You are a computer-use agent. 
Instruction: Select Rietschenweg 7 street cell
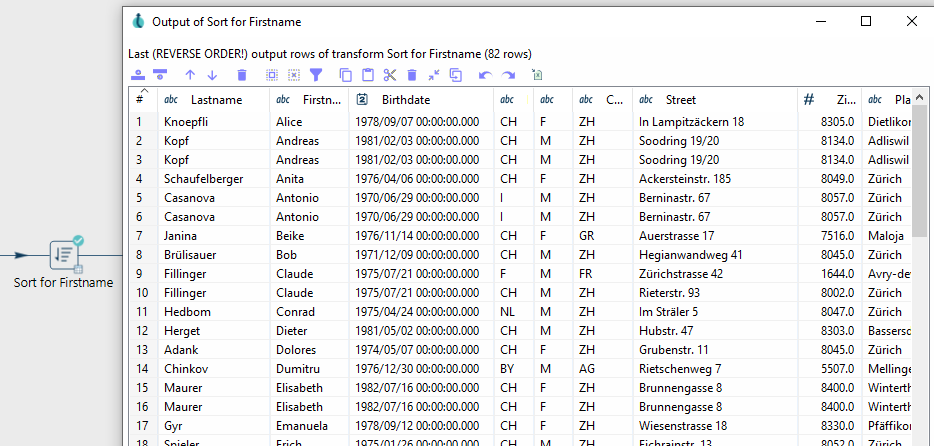tap(715, 369)
